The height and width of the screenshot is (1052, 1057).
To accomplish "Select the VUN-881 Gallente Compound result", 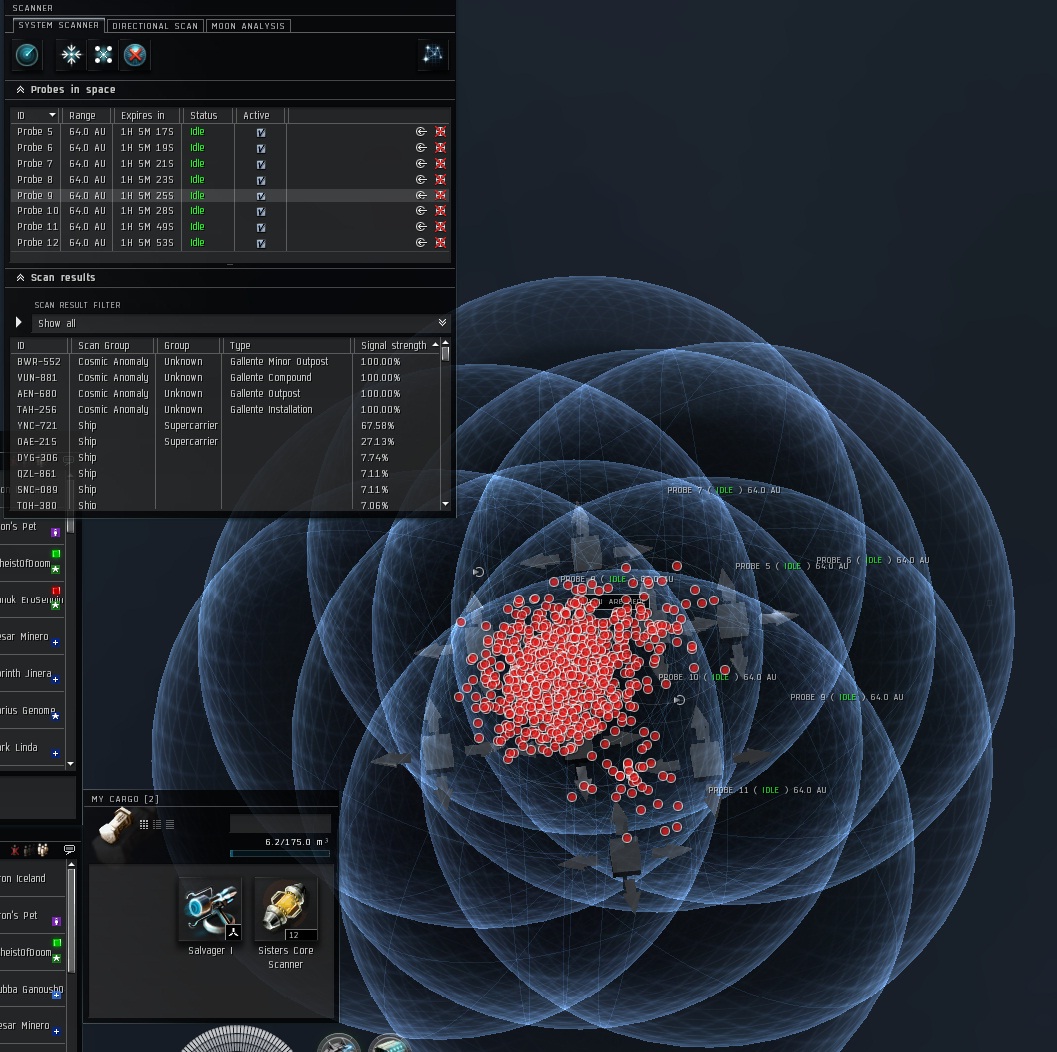I will pyautogui.click(x=226, y=378).
